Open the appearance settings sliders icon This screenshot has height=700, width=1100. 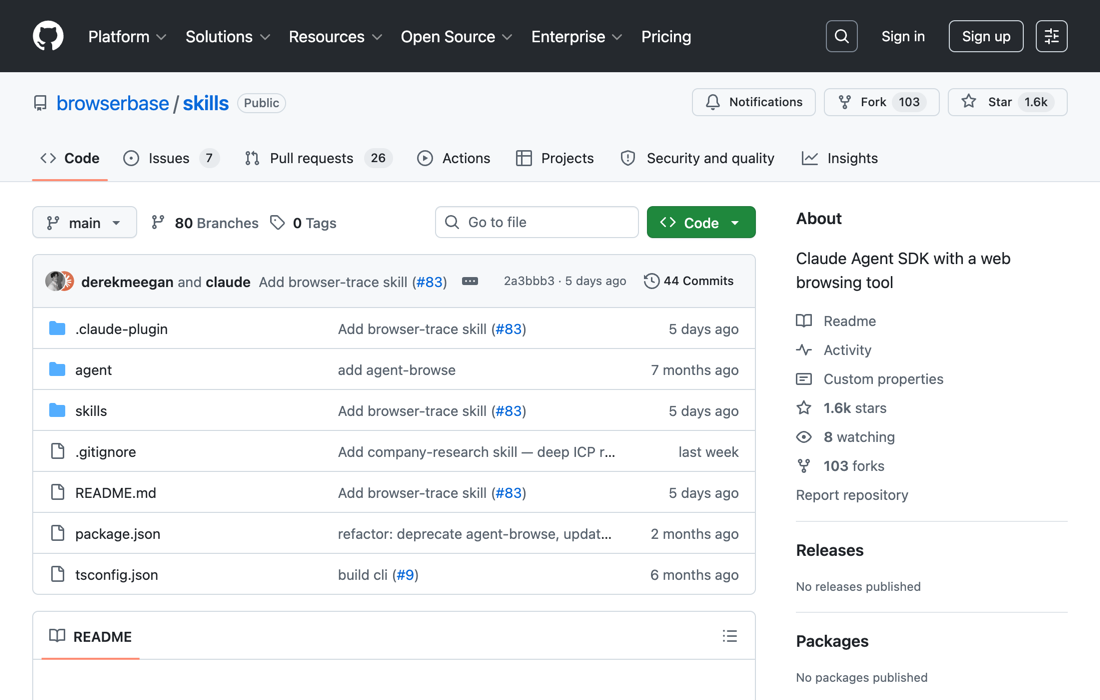point(1051,36)
